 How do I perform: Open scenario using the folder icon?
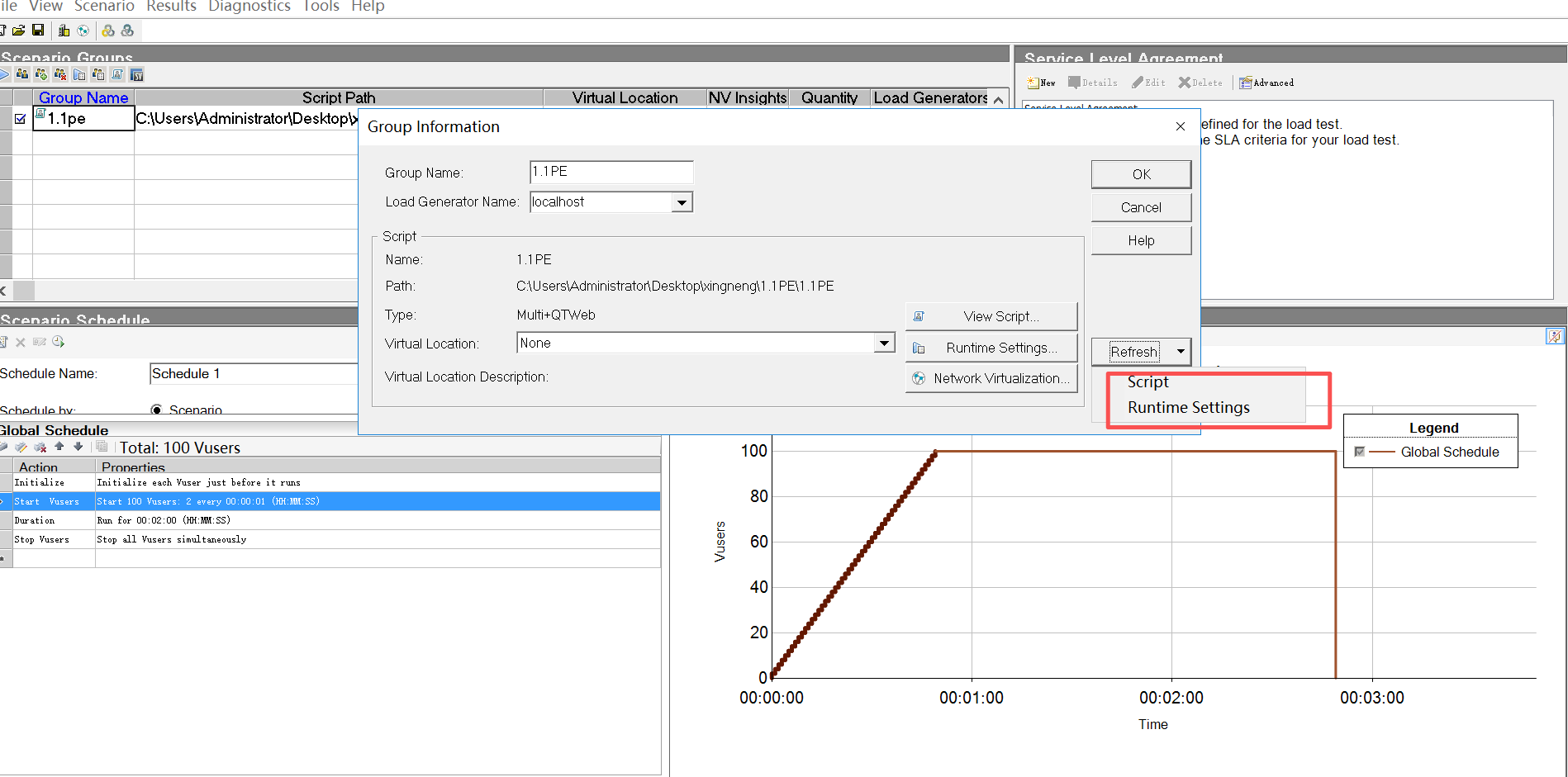pos(18,30)
